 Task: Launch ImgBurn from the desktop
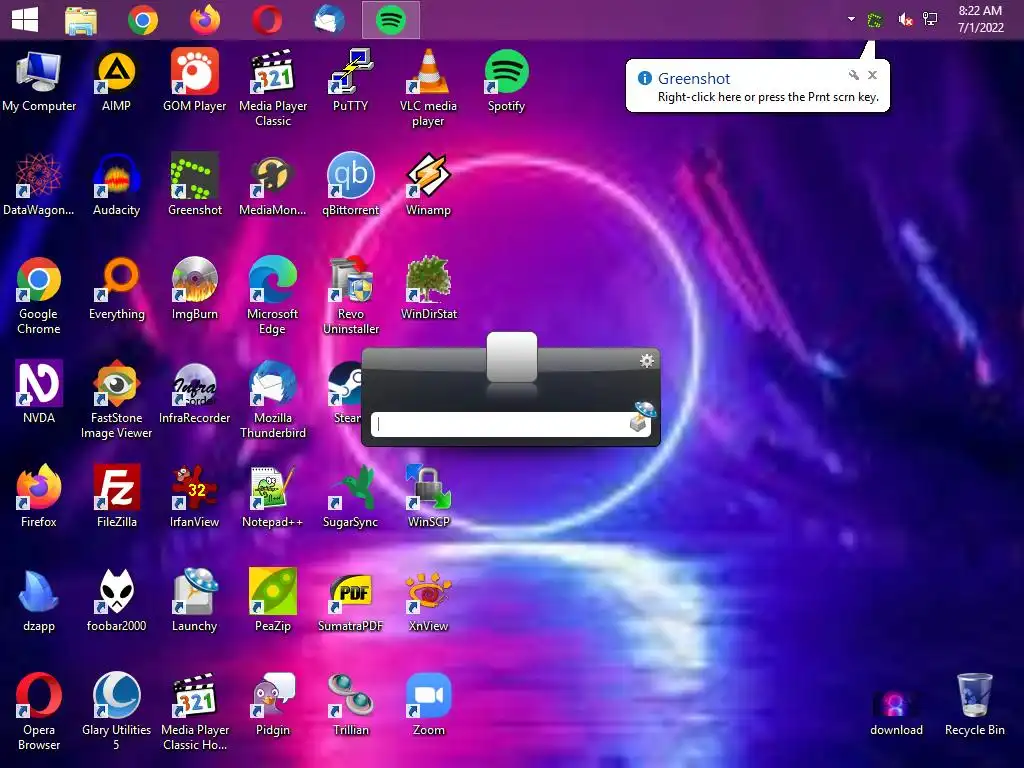tap(195, 289)
